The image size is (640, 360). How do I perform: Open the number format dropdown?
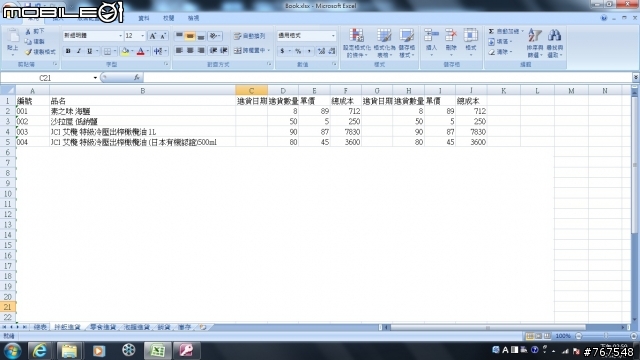[333, 36]
